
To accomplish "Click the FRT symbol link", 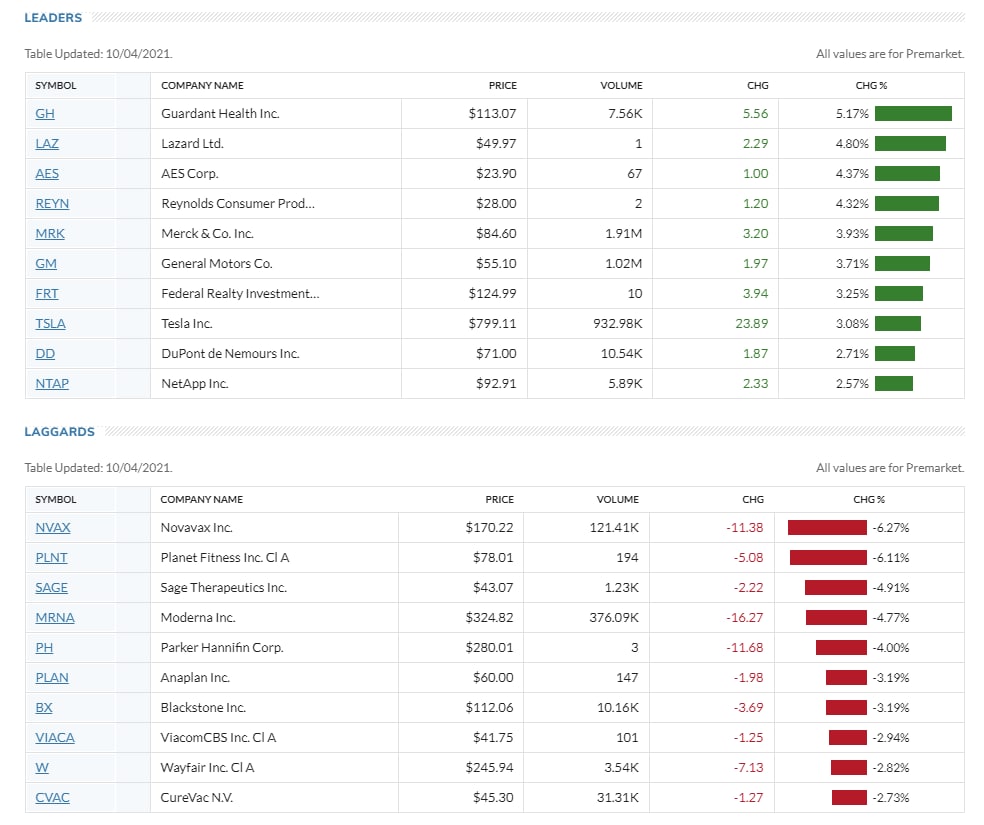I will point(47,294).
